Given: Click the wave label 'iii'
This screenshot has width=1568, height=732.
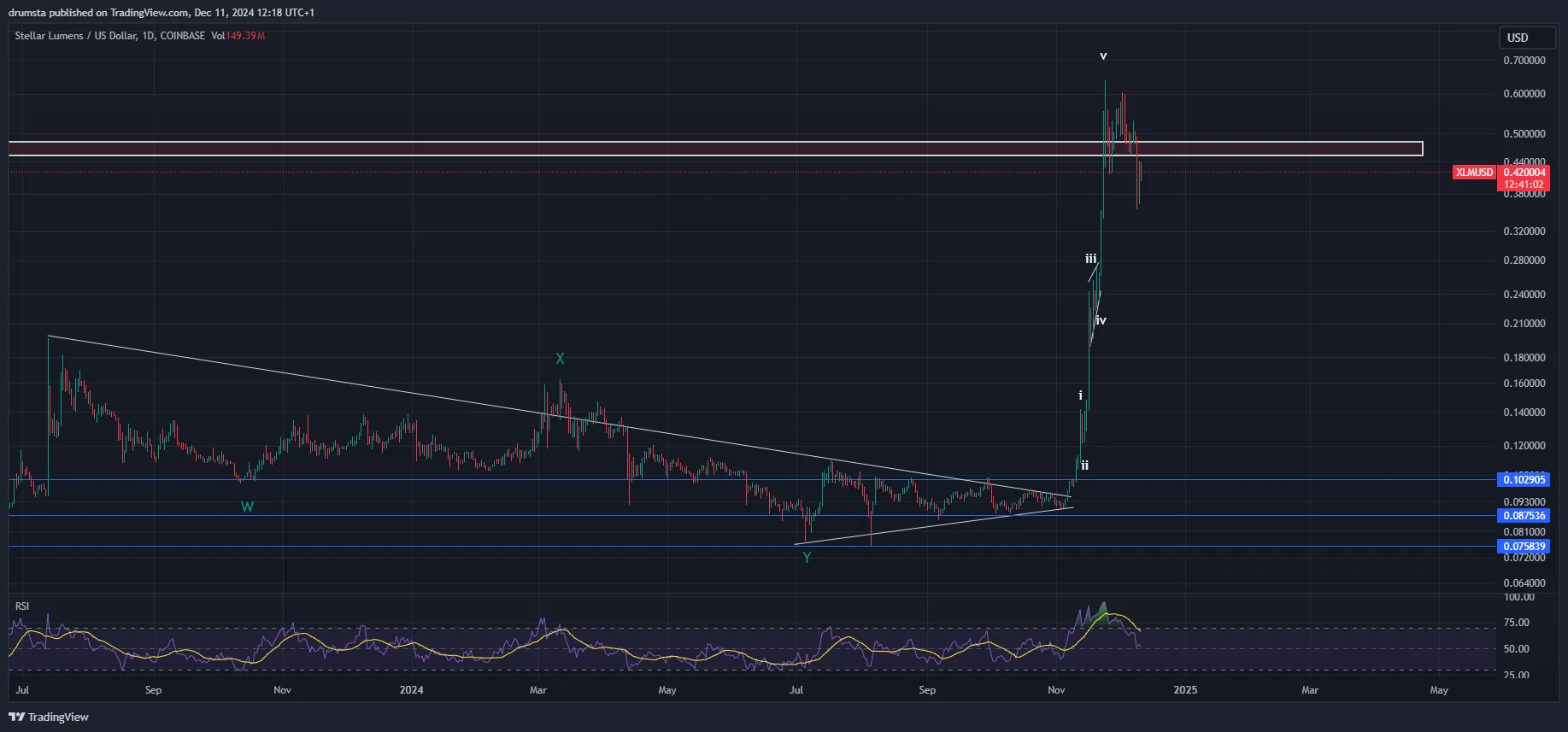Looking at the screenshot, I should pos(1091,259).
